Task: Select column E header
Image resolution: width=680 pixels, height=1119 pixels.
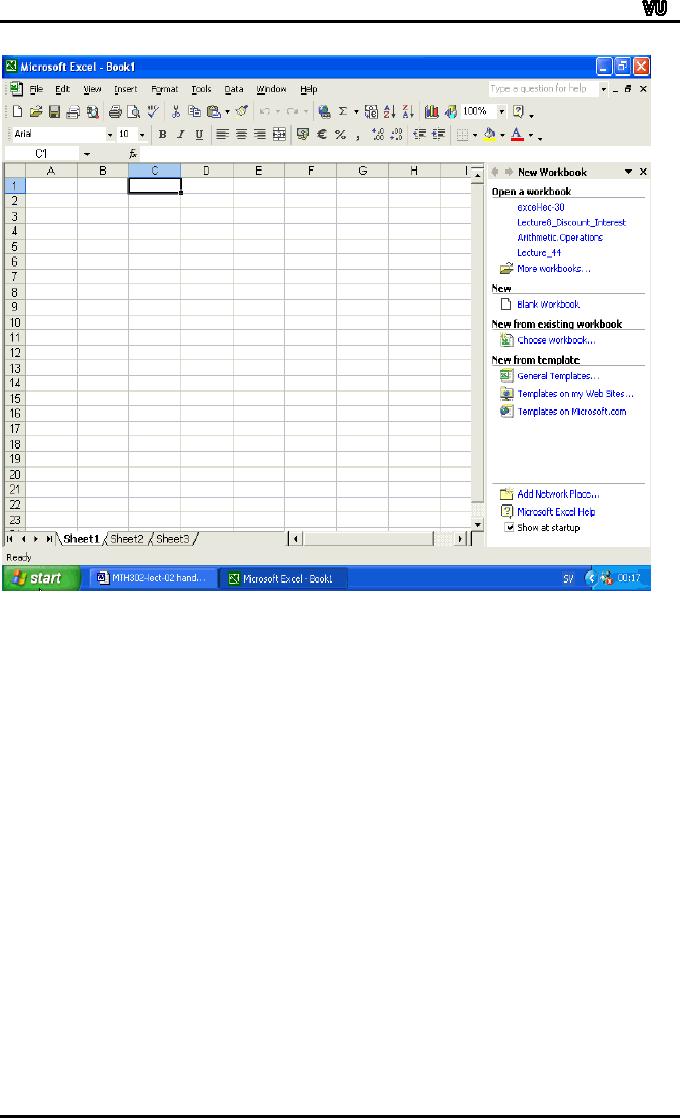Action: (x=258, y=171)
